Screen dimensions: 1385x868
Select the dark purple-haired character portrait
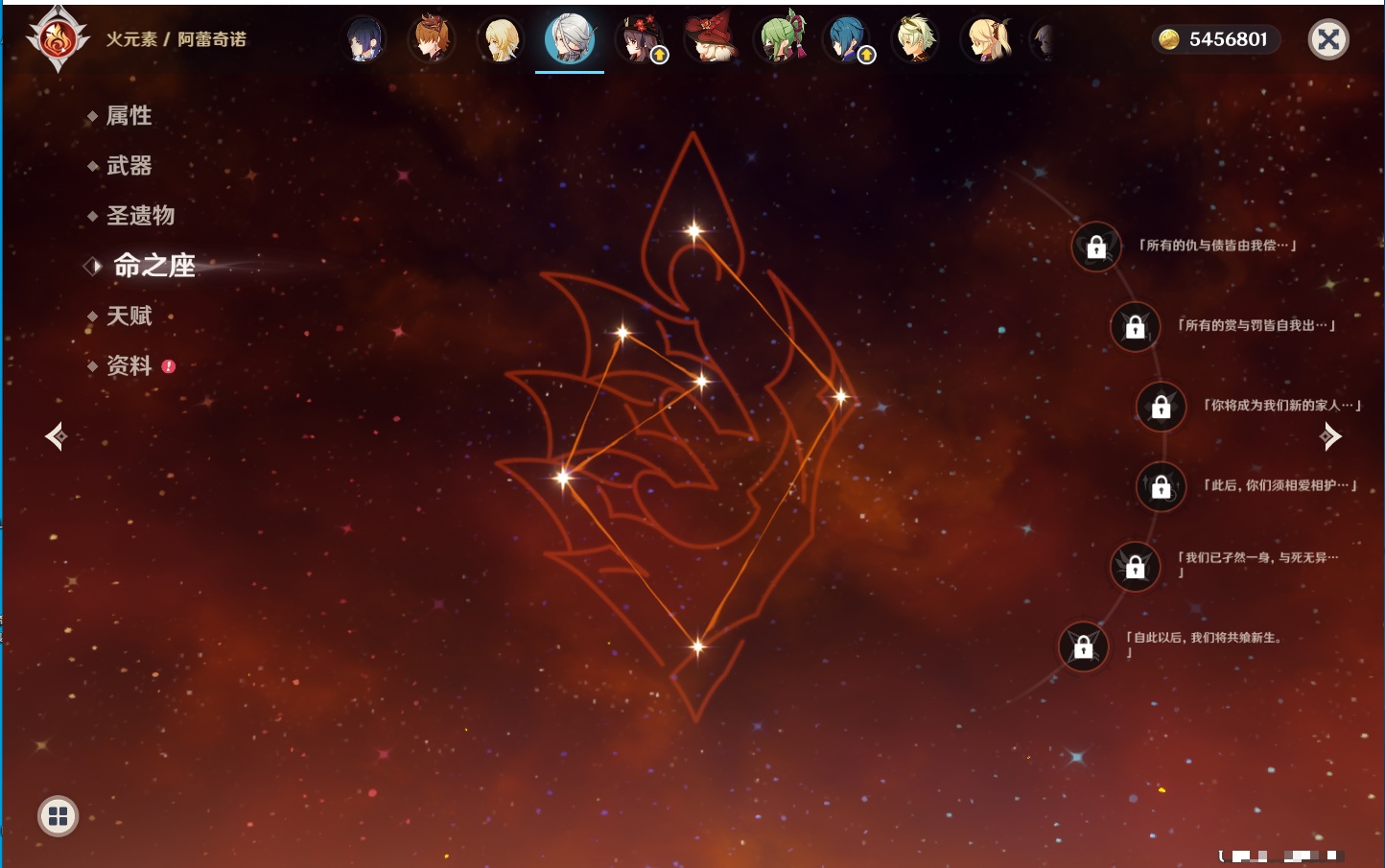point(364,40)
